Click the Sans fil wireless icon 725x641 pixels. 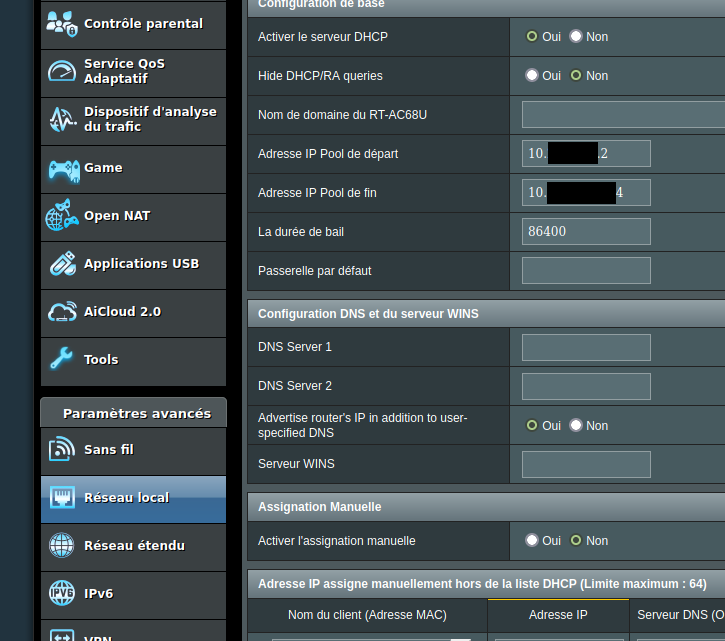point(62,449)
